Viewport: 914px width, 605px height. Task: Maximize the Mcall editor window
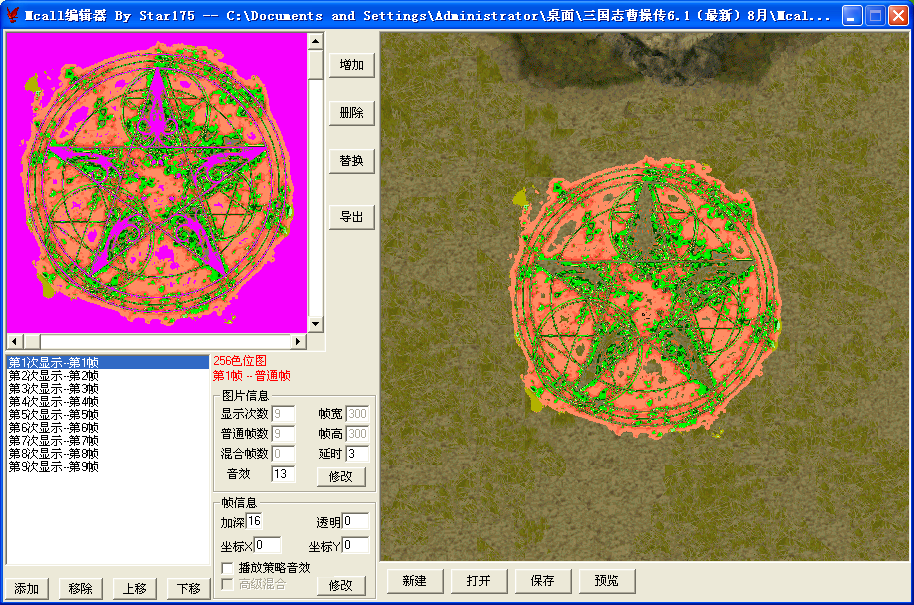tap(876, 16)
